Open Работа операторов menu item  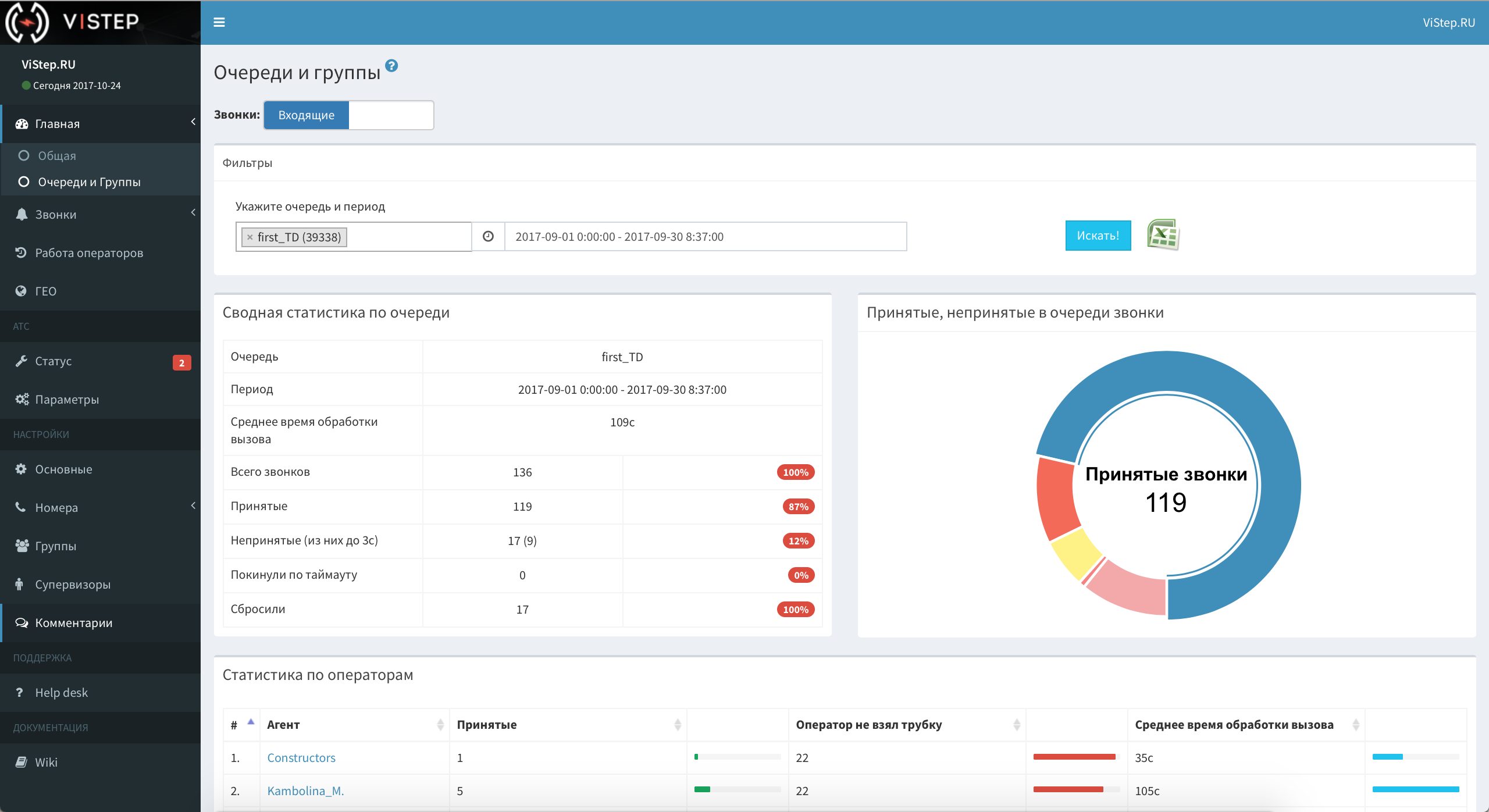pyautogui.click(x=100, y=253)
